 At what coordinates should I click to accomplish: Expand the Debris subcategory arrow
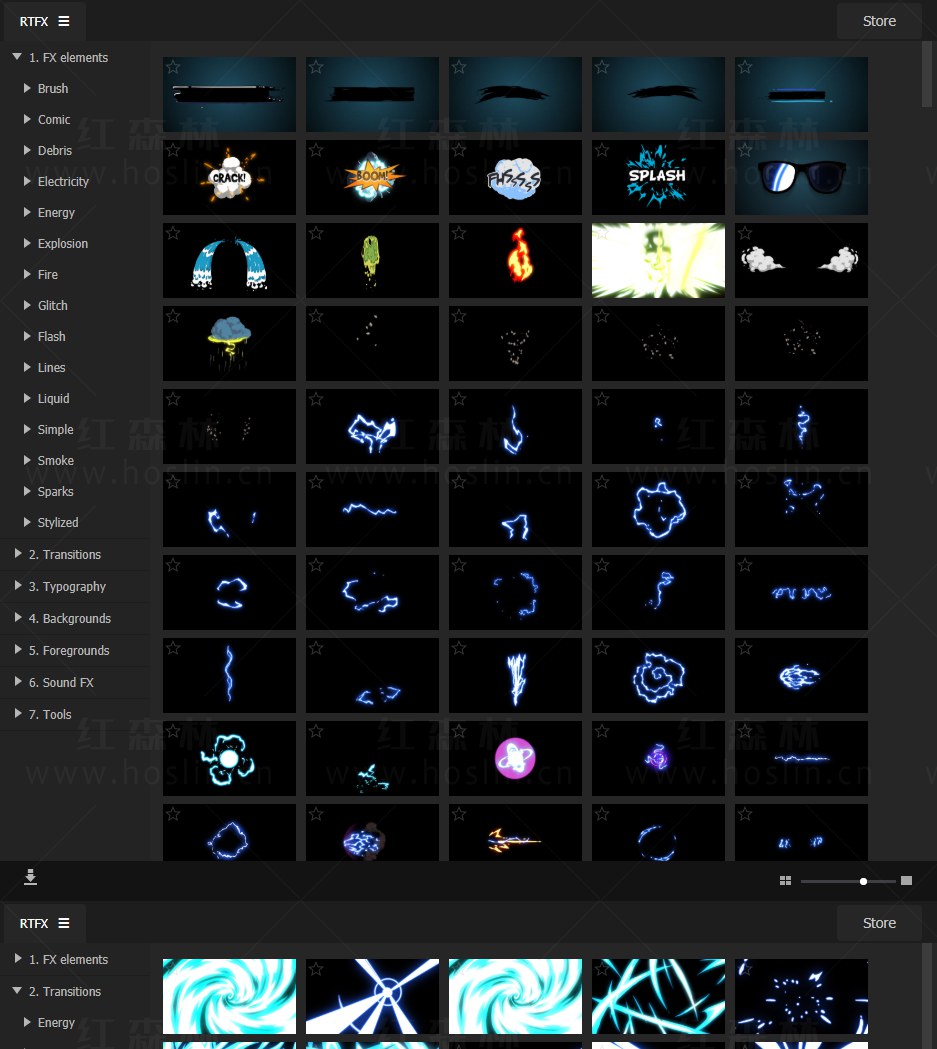point(27,151)
